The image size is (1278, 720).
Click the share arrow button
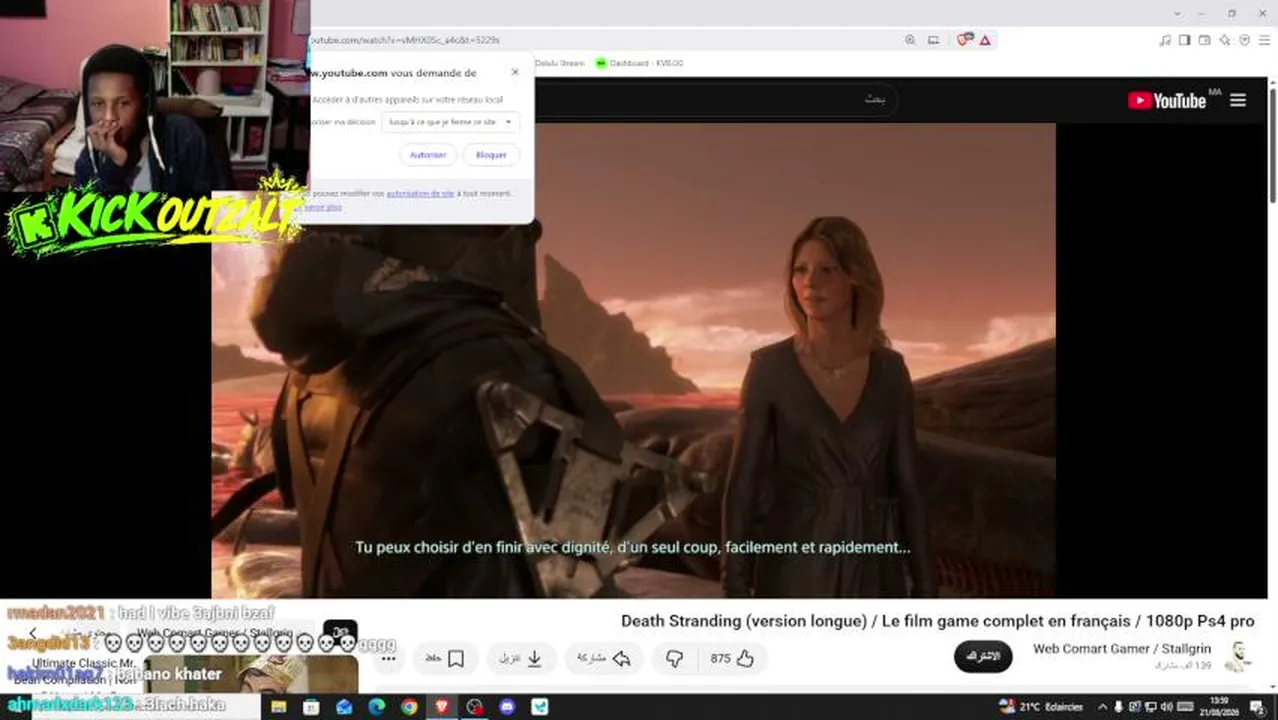tap(603, 658)
